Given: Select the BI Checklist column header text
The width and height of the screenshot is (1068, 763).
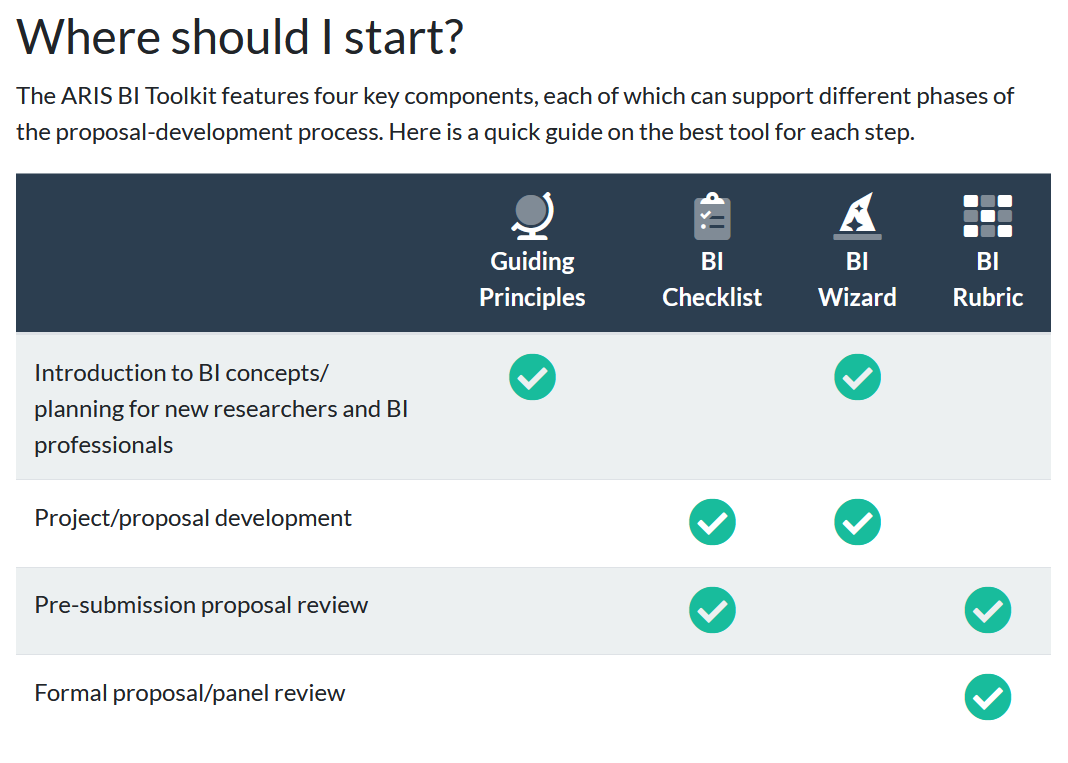Looking at the screenshot, I should [x=712, y=279].
